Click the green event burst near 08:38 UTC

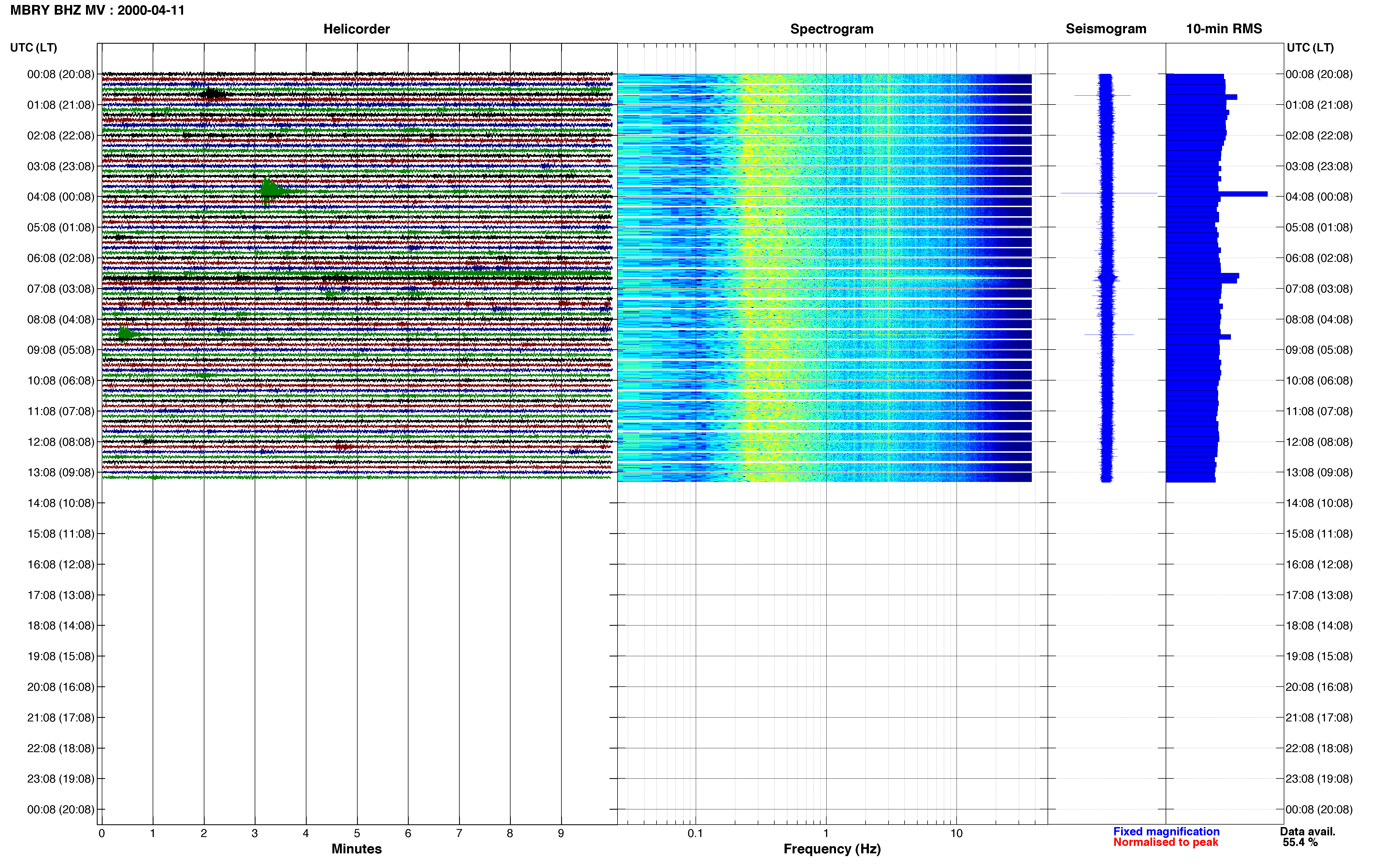126,334
